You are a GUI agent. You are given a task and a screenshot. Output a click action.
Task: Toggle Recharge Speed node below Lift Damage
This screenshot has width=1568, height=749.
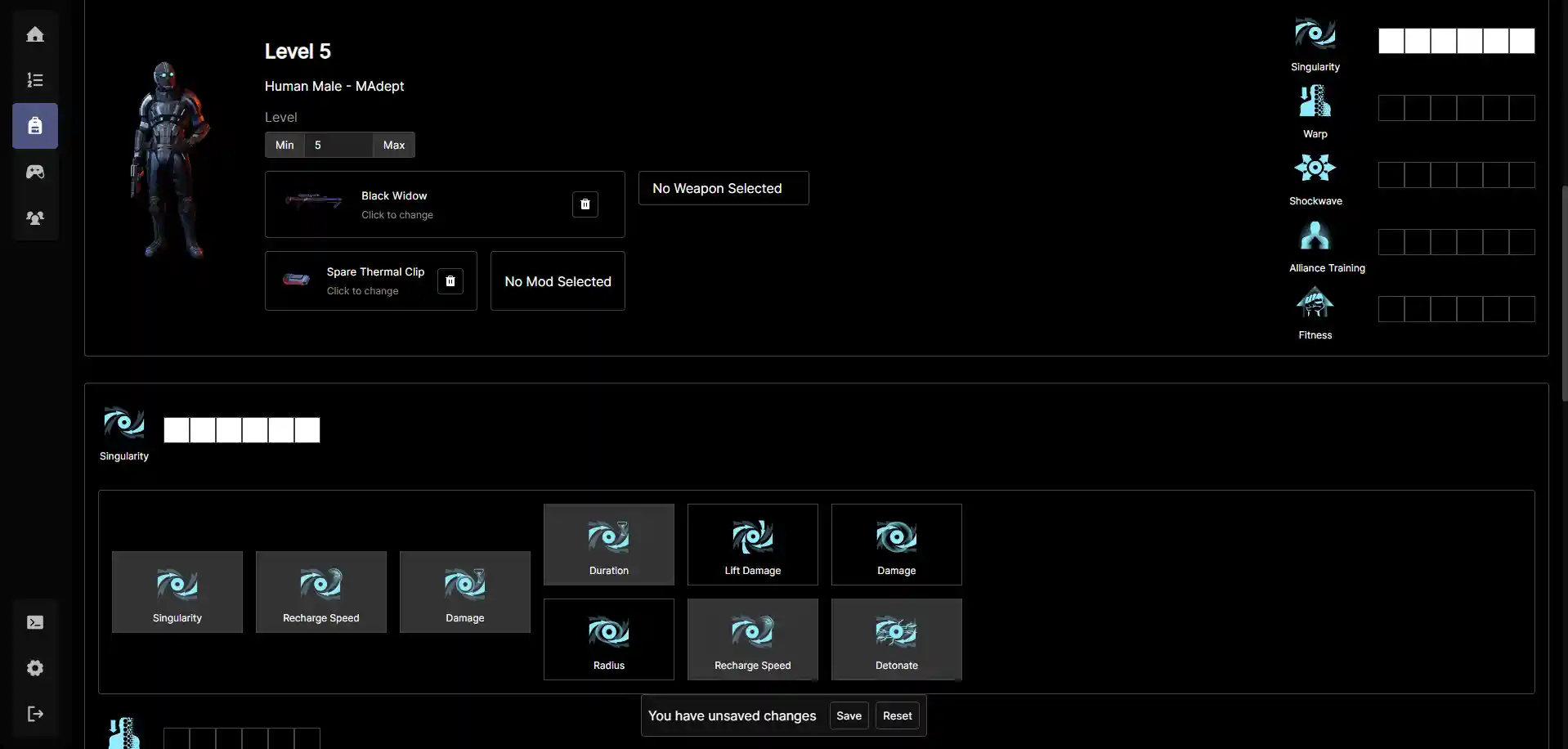pyautogui.click(x=753, y=639)
